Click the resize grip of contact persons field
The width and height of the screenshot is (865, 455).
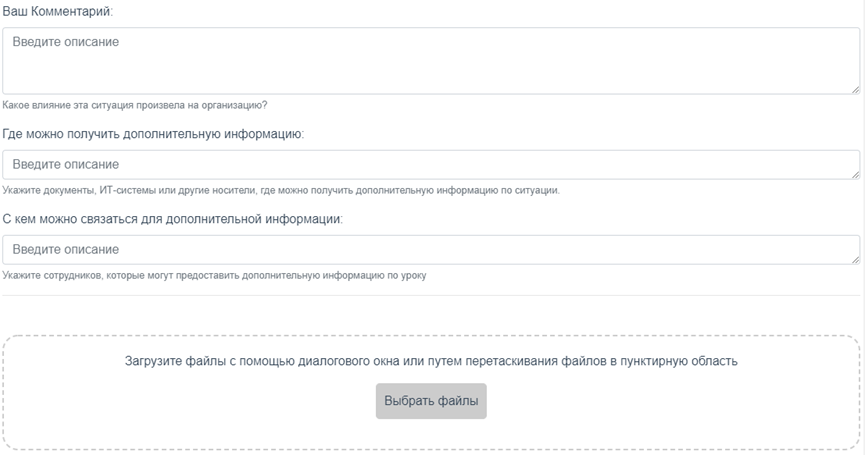855,259
